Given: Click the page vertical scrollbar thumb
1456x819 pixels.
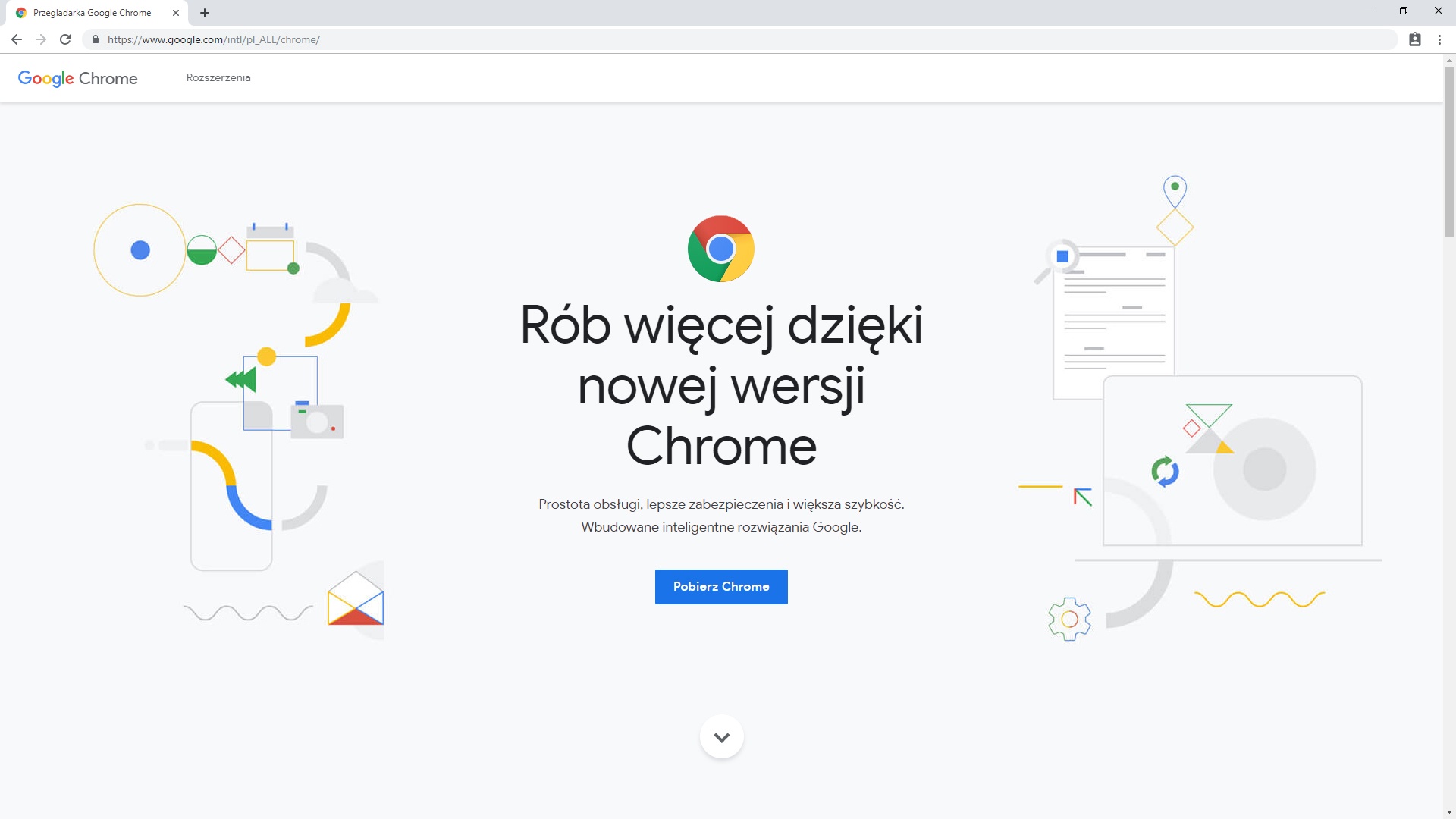Looking at the screenshot, I should 1449,152.
